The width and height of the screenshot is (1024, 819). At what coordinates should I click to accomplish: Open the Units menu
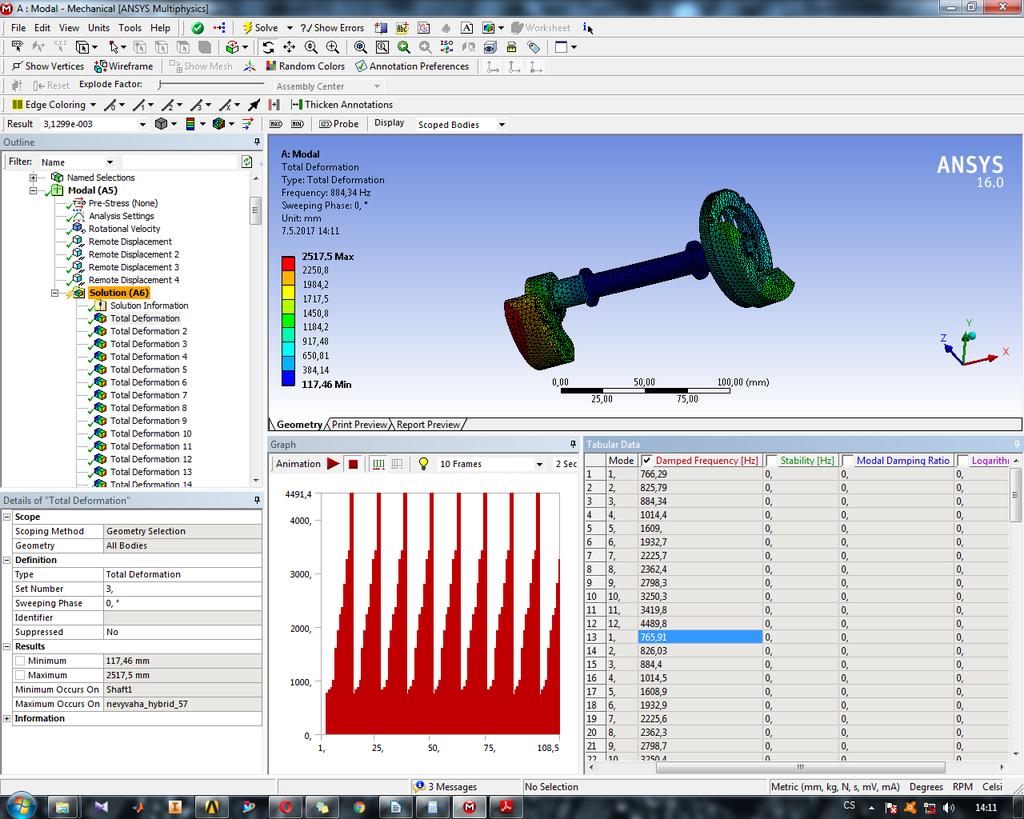[x=99, y=27]
